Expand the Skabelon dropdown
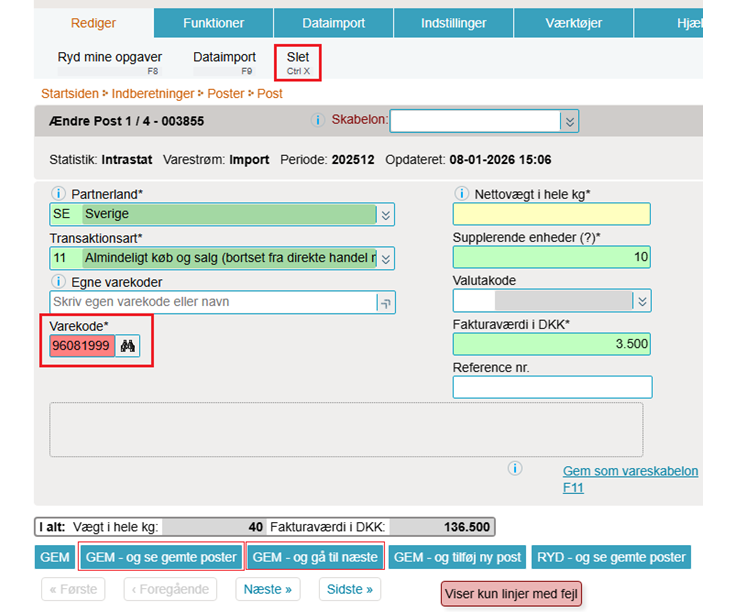This screenshot has height=612, width=736. tap(569, 121)
